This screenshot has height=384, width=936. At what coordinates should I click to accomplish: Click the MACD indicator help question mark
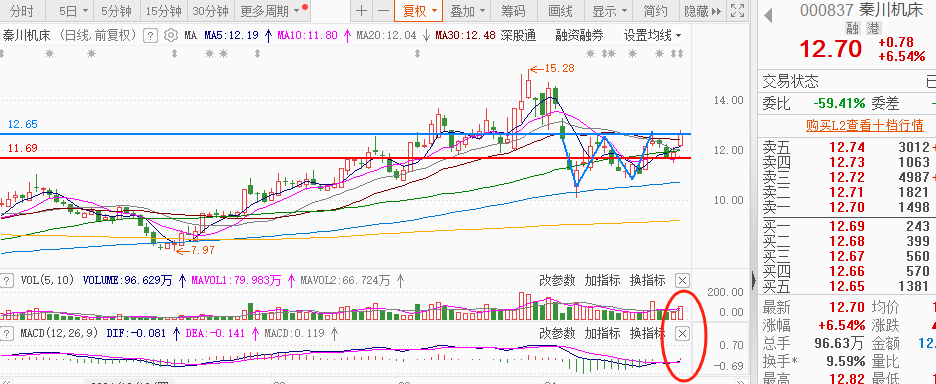[7, 333]
